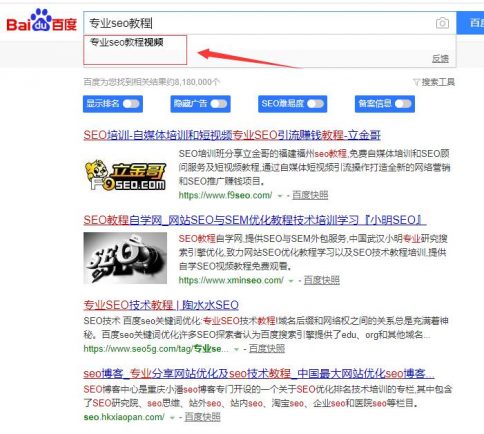
Task: Open 百度快照 for xminseo.com result
Action: coord(322,280)
